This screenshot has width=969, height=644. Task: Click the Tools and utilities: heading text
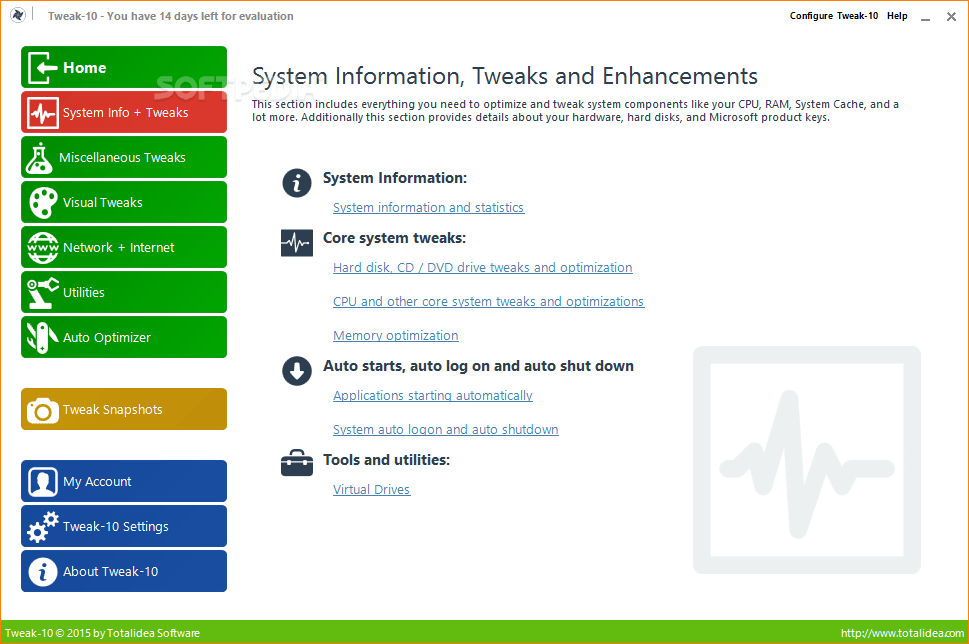(x=386, y=460)
